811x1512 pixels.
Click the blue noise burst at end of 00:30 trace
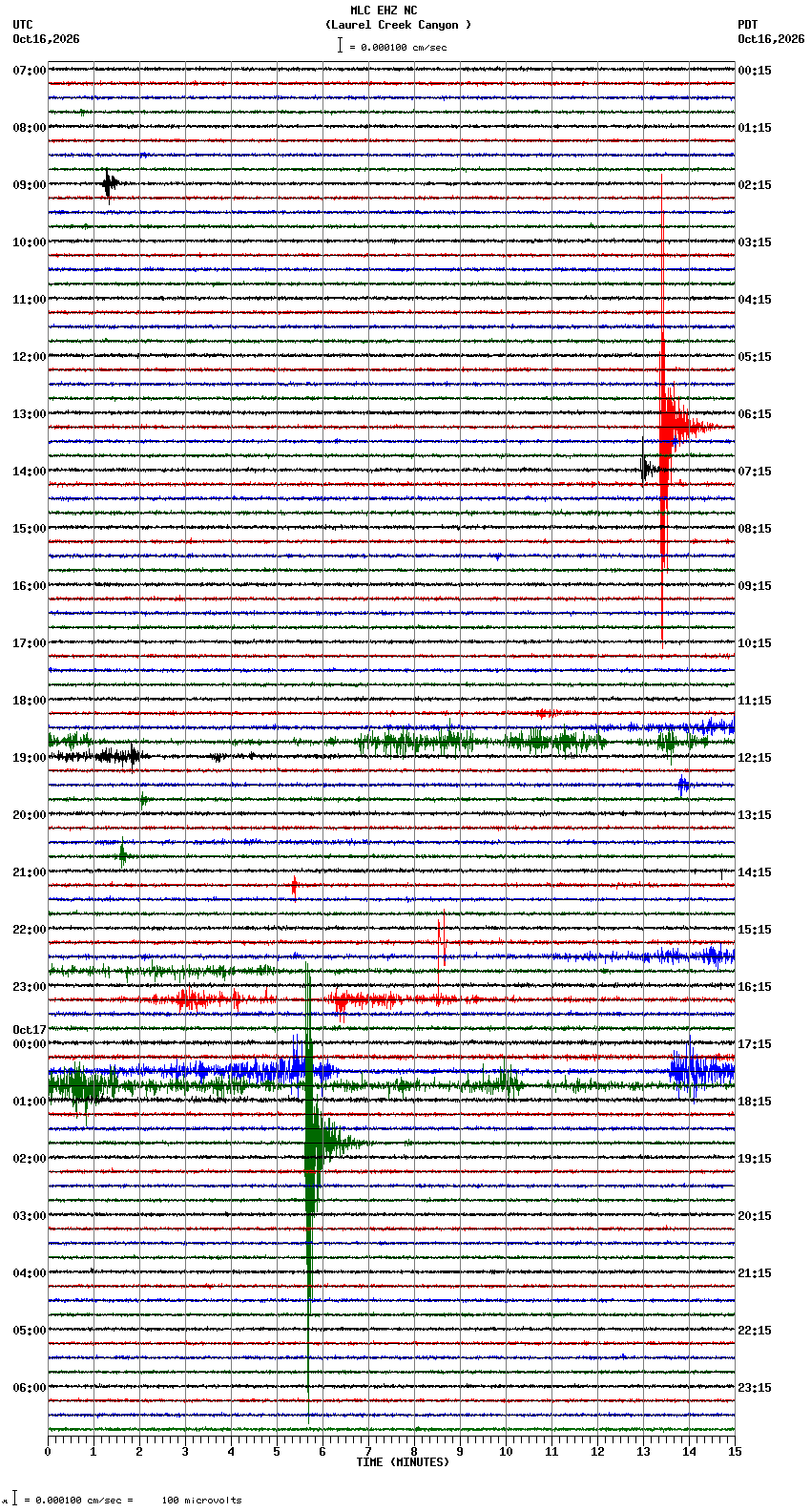click(701, 1071)
